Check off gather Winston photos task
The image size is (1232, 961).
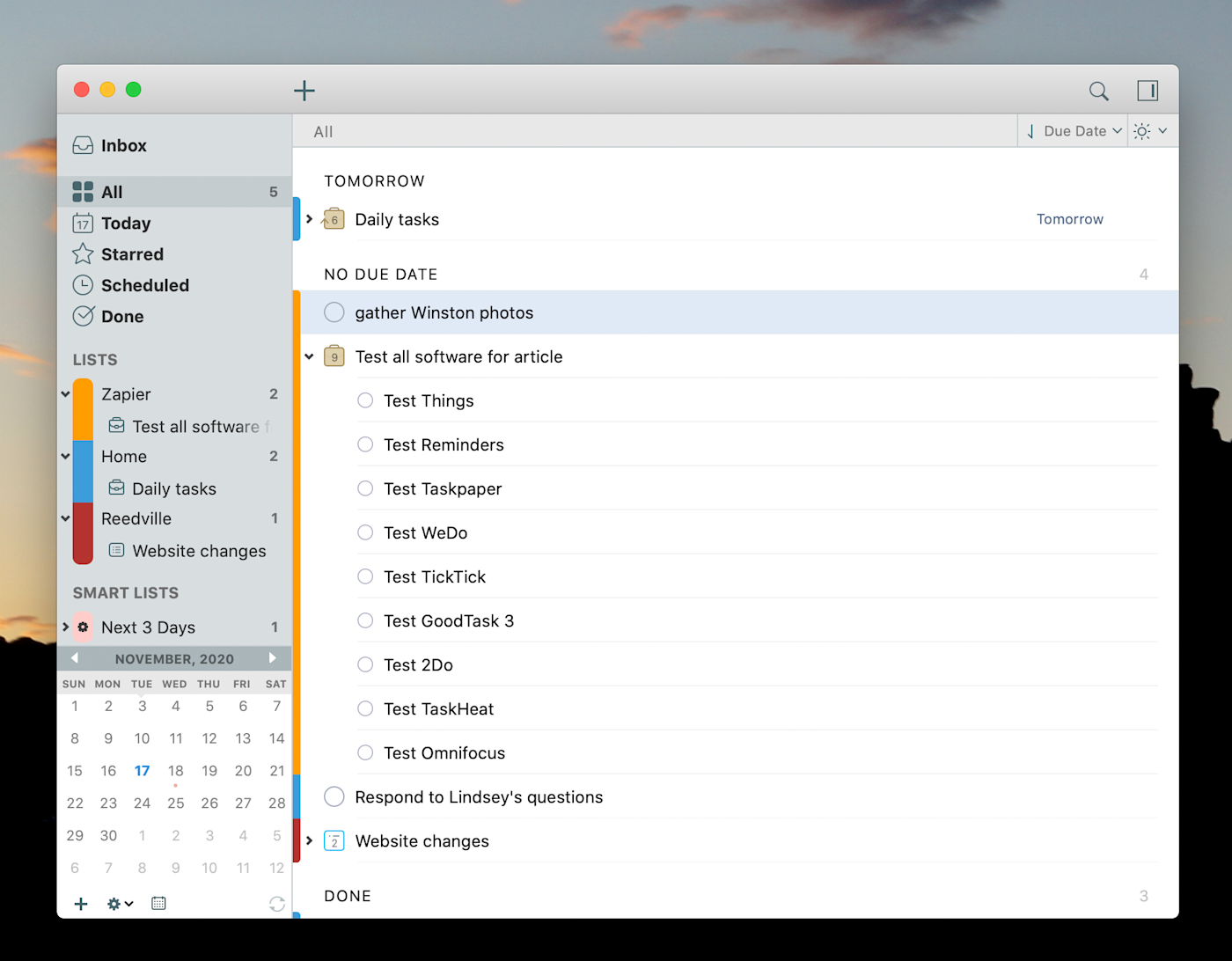click(x=334, y=312)
